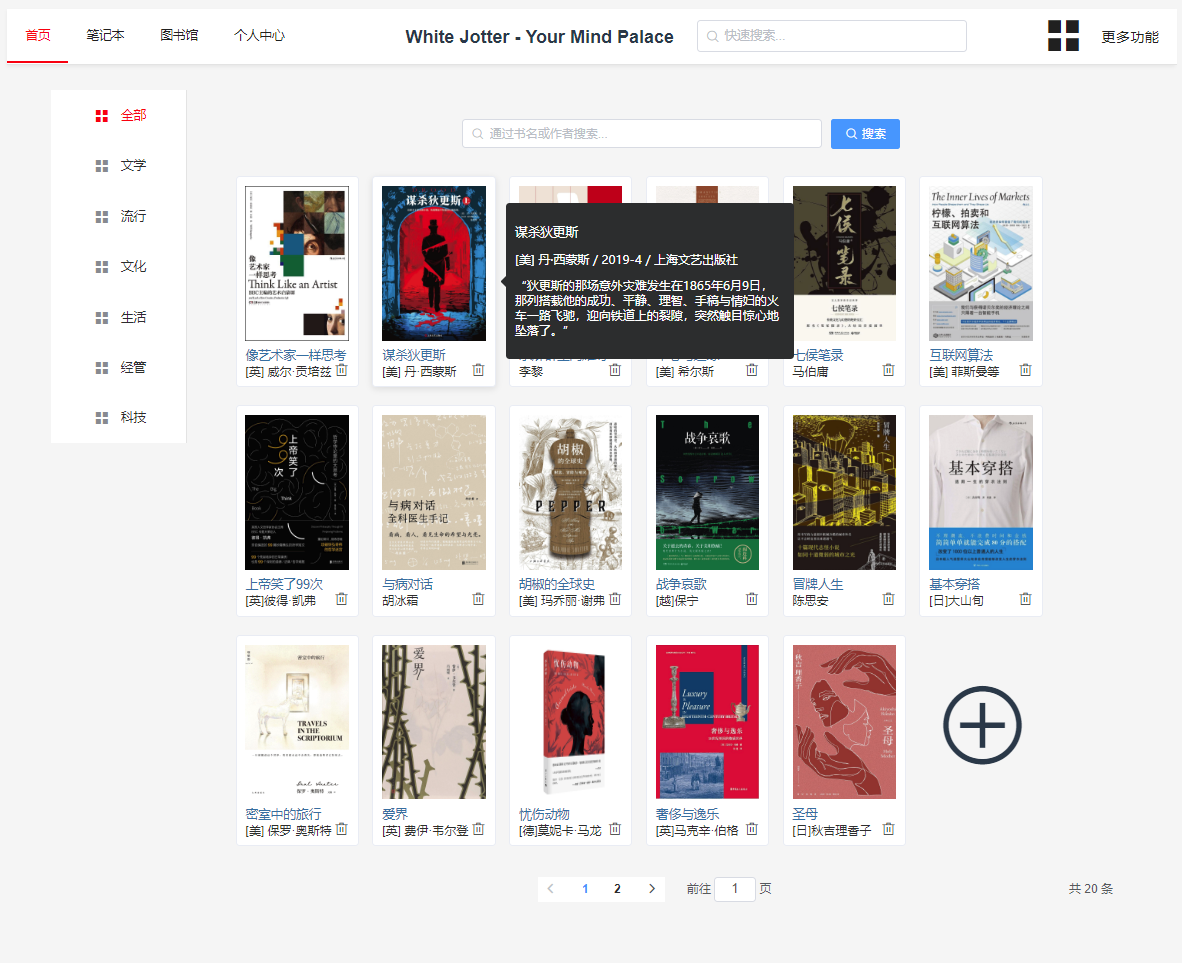1182x963 pixels.
Task: Open 上帝笑了99次 title link
Action: pos(284,584)
